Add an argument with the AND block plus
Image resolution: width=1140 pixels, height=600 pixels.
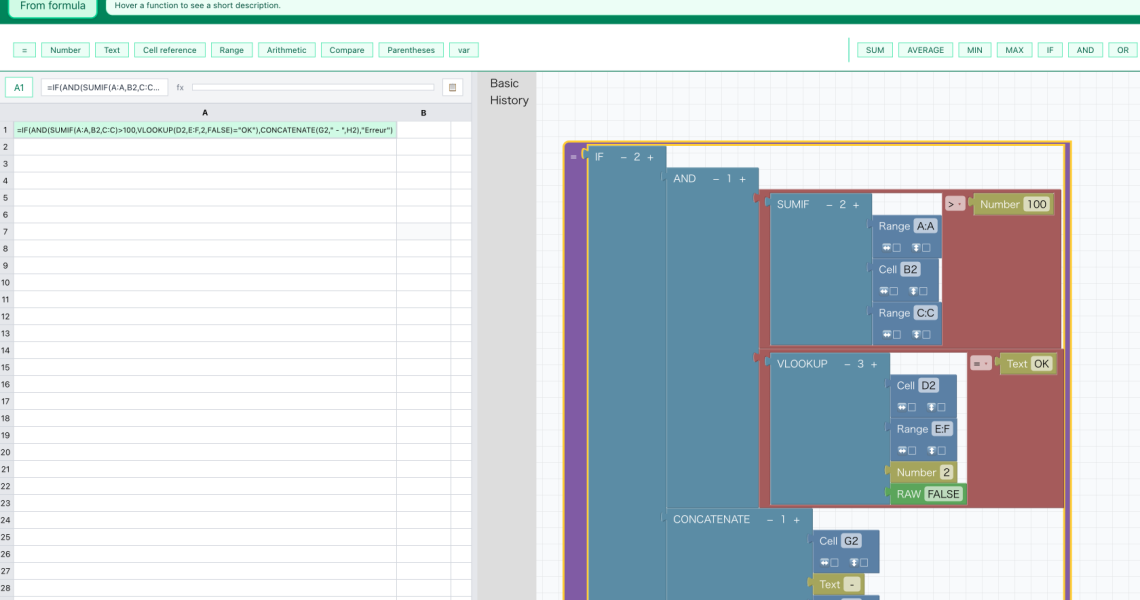pos(742,179)
